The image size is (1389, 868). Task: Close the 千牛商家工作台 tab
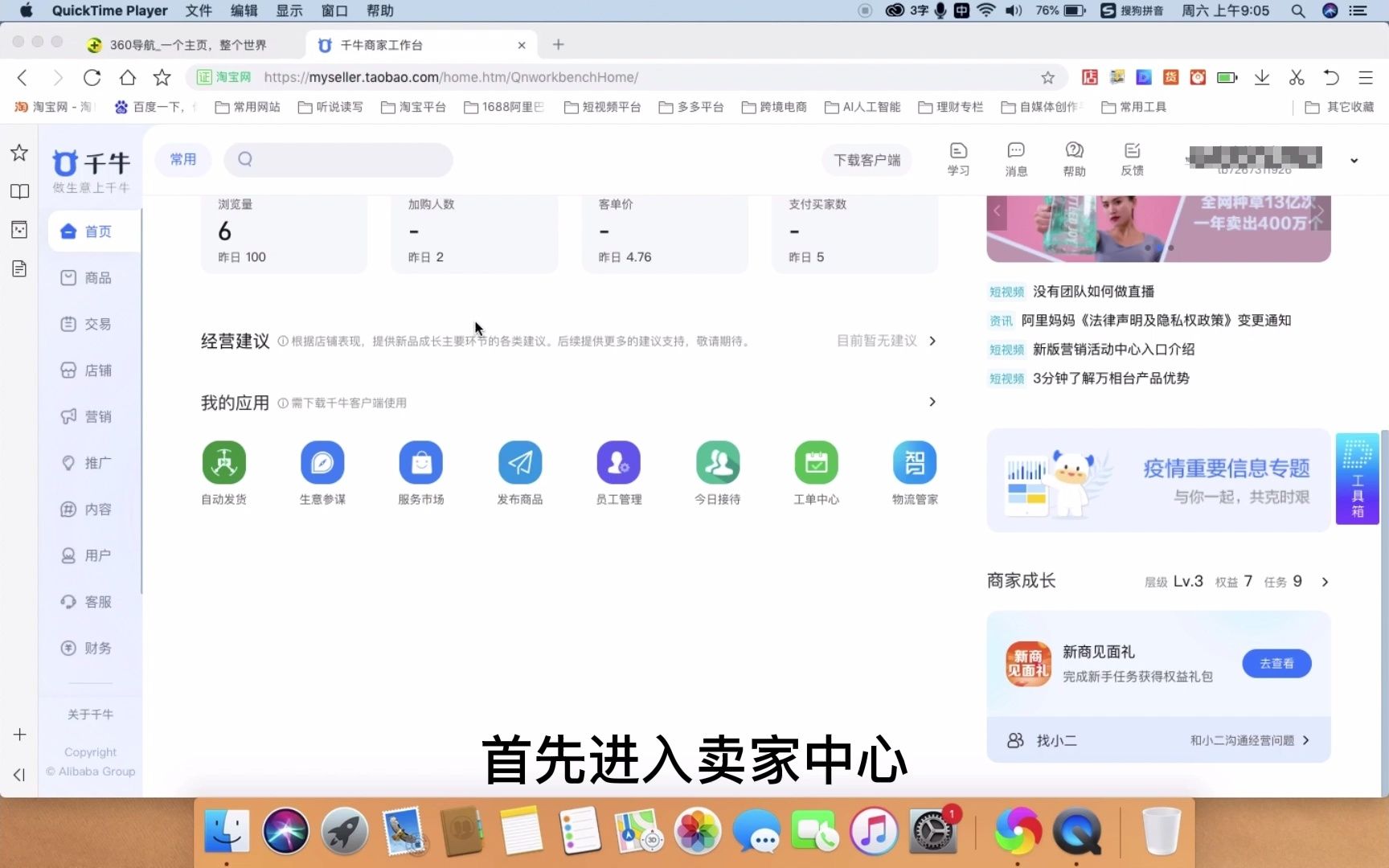coord(522,45)
